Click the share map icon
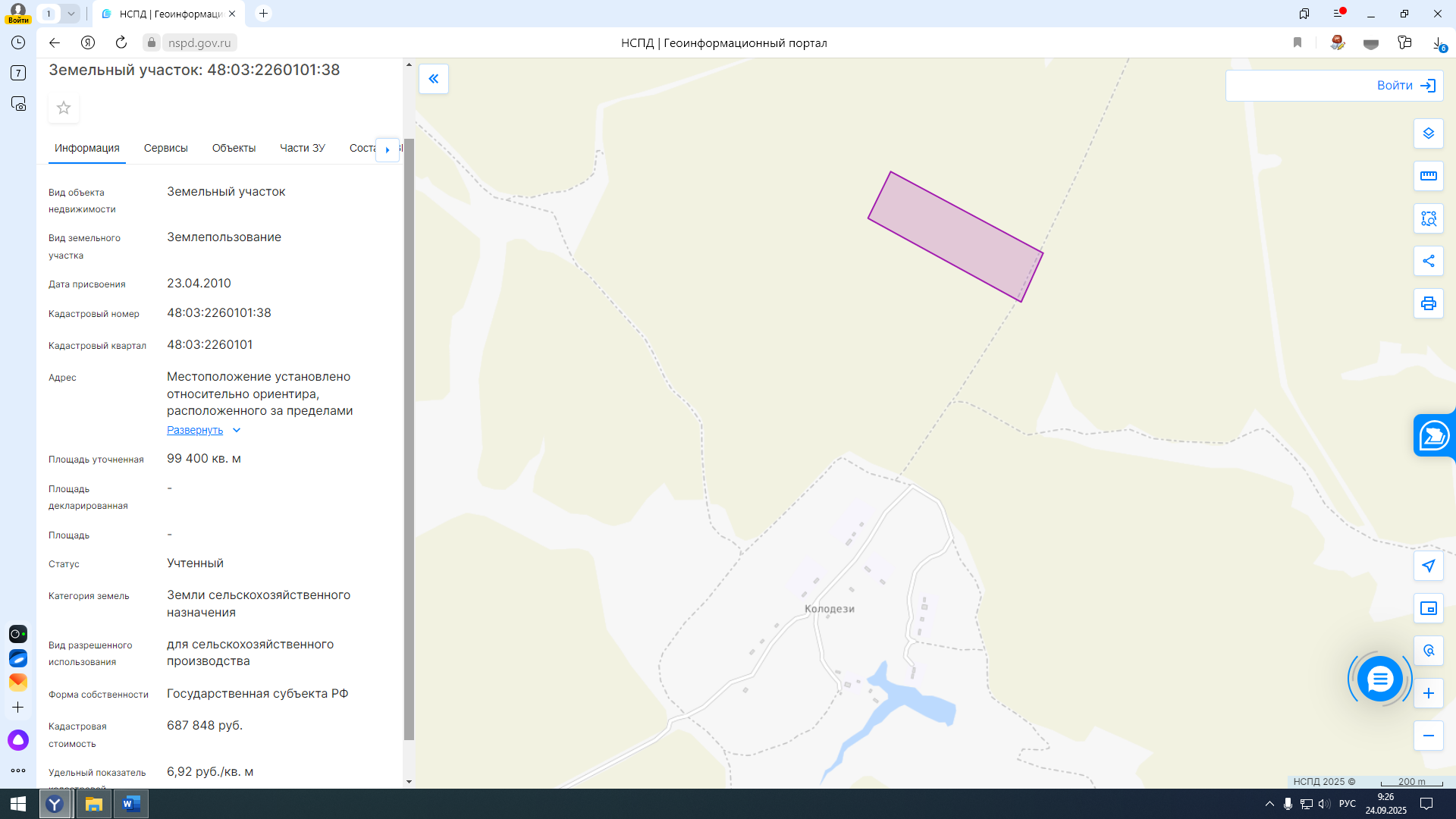The image size is (1456, 819). pos(1428,261)
